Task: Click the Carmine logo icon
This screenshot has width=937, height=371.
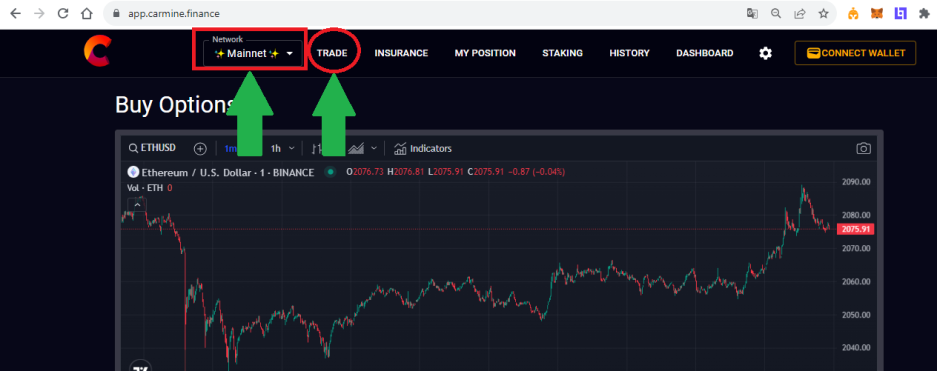Action: 97,51
